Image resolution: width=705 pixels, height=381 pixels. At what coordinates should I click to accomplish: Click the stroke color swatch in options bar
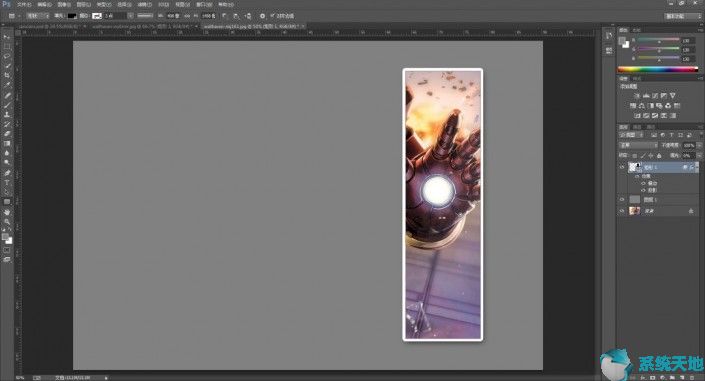(97, 16)
